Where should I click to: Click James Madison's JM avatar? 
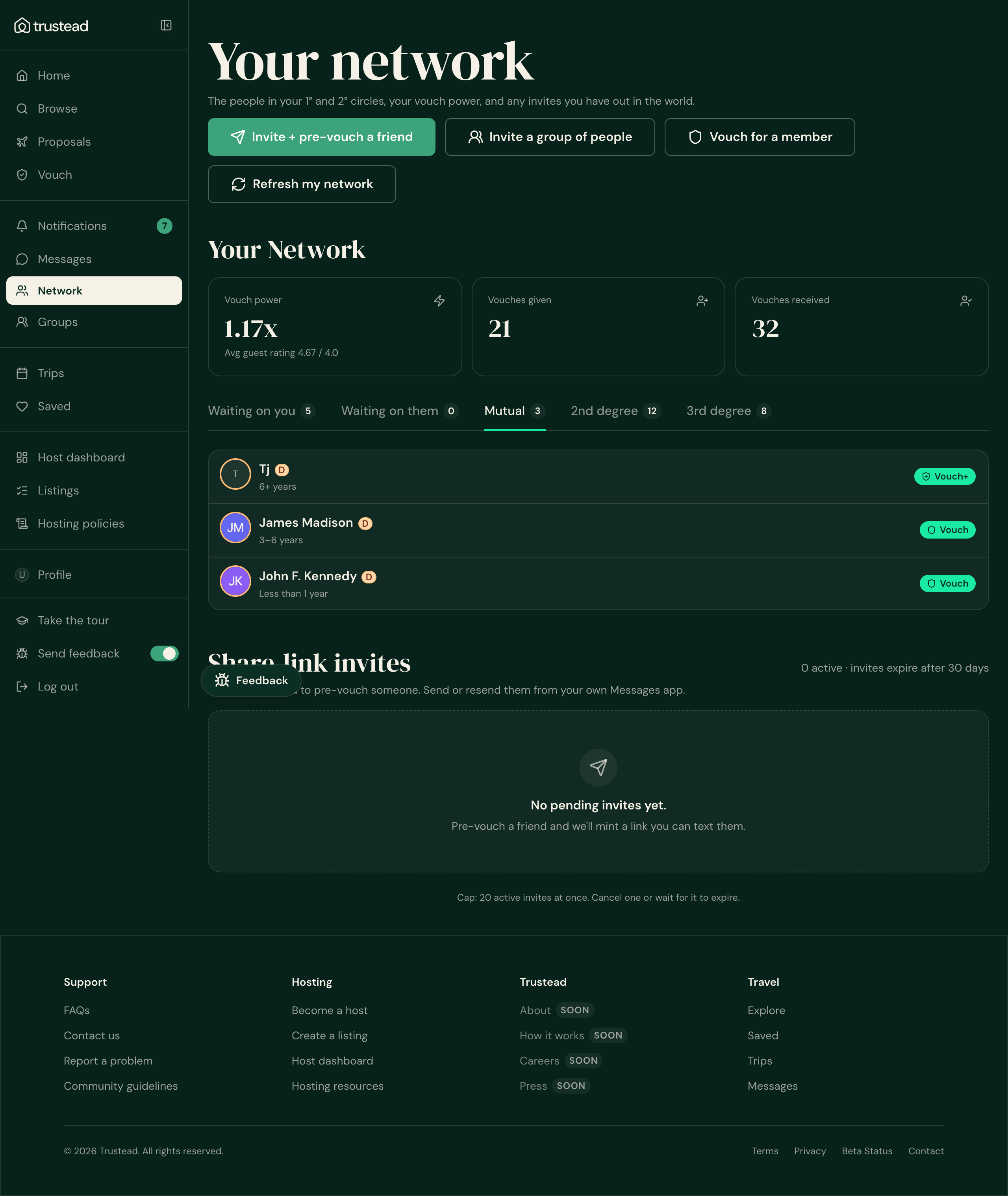[235, 528]
